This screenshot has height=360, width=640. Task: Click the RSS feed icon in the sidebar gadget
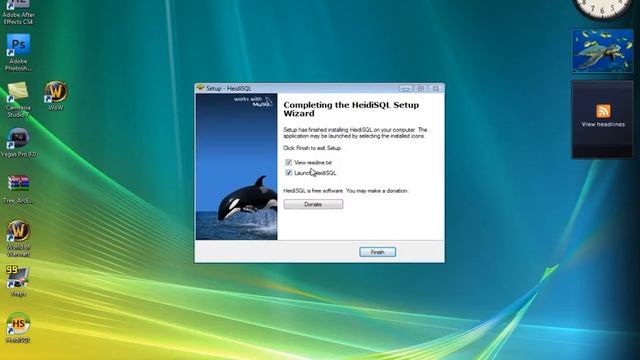coord(603,111)
